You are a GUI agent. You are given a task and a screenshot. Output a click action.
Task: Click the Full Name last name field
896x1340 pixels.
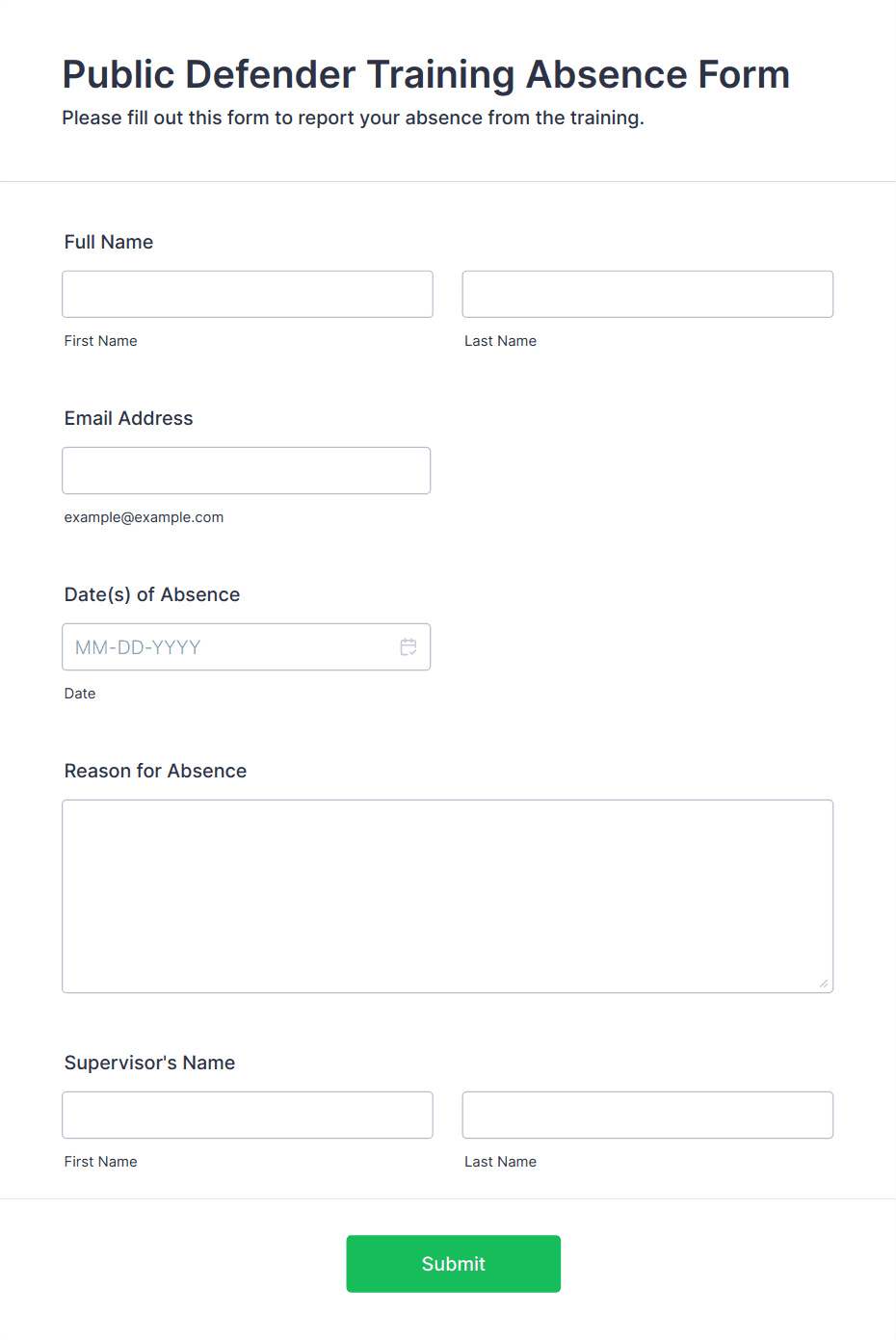647,294
